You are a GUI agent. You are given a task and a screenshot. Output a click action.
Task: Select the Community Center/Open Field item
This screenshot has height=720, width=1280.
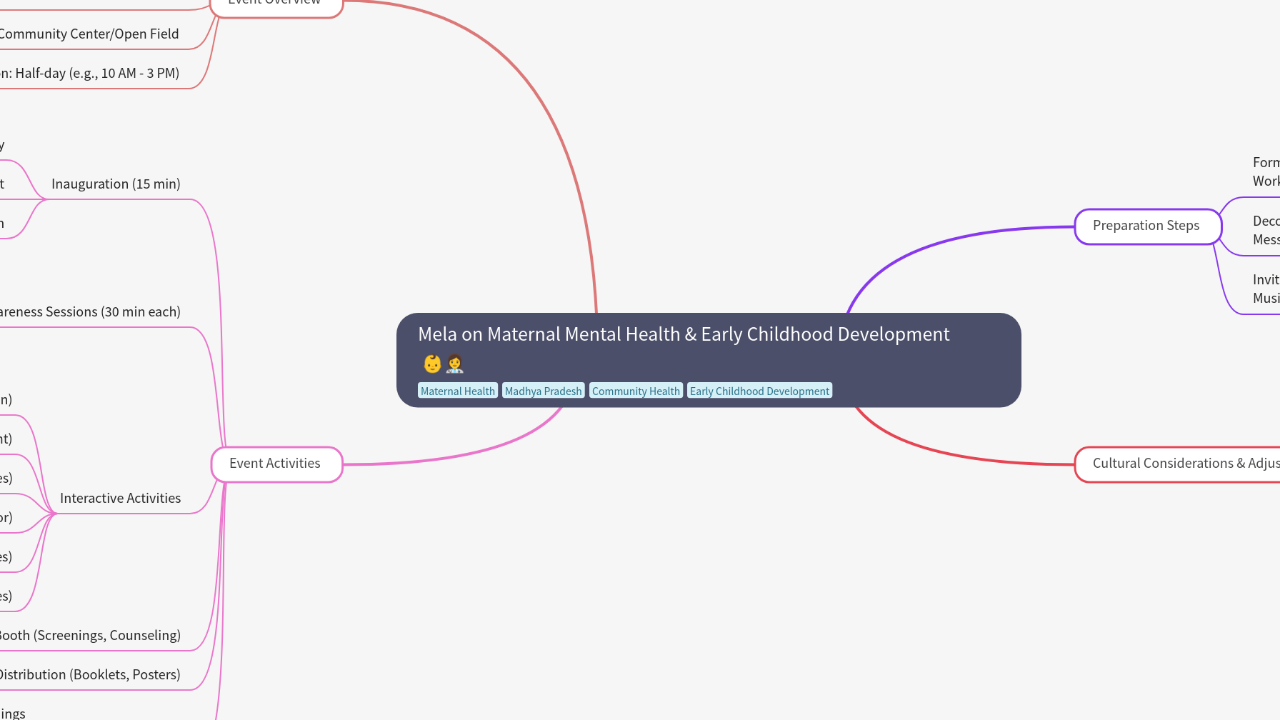tap(88, 34)
